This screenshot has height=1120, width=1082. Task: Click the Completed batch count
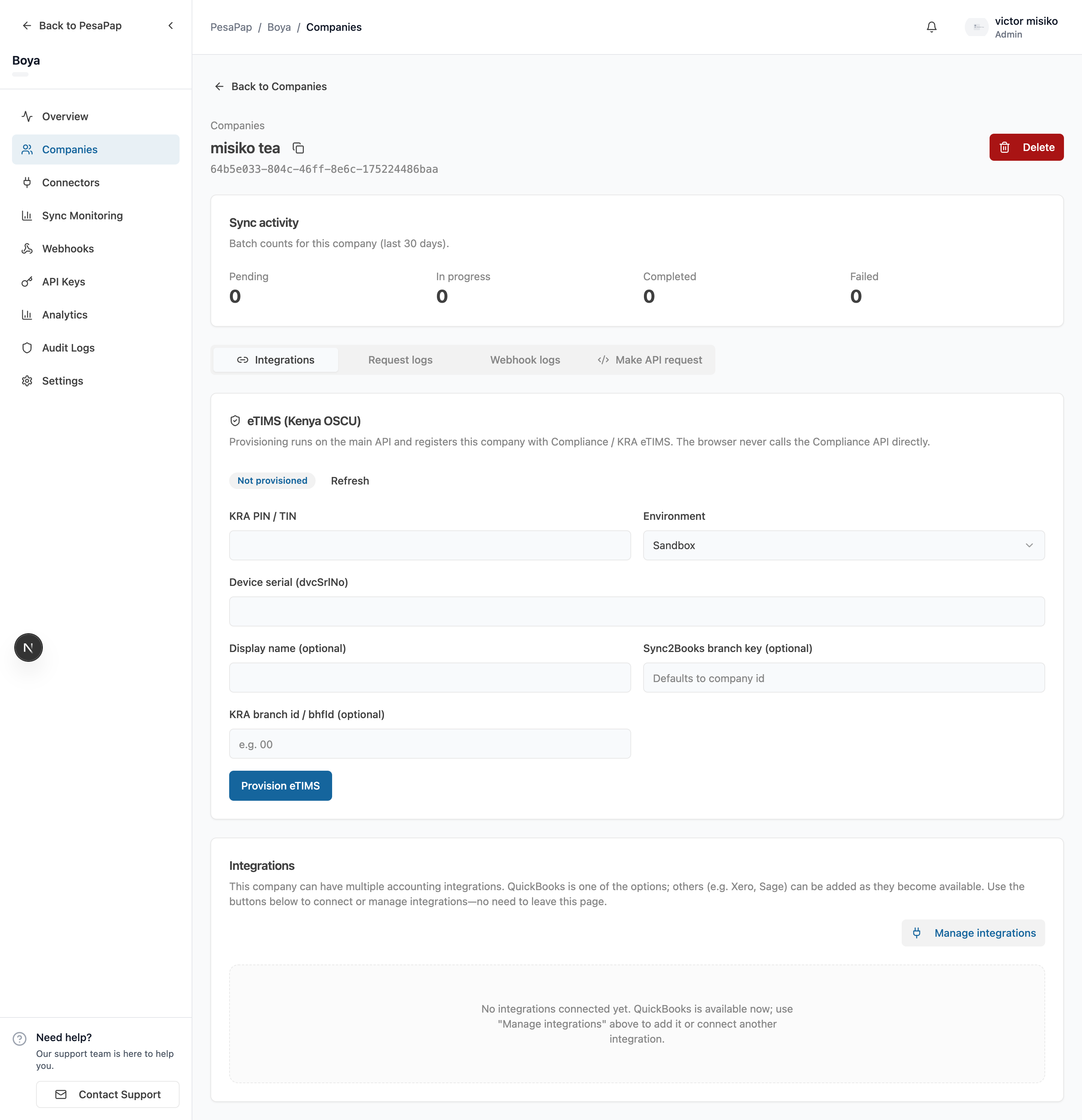[649, 297]
